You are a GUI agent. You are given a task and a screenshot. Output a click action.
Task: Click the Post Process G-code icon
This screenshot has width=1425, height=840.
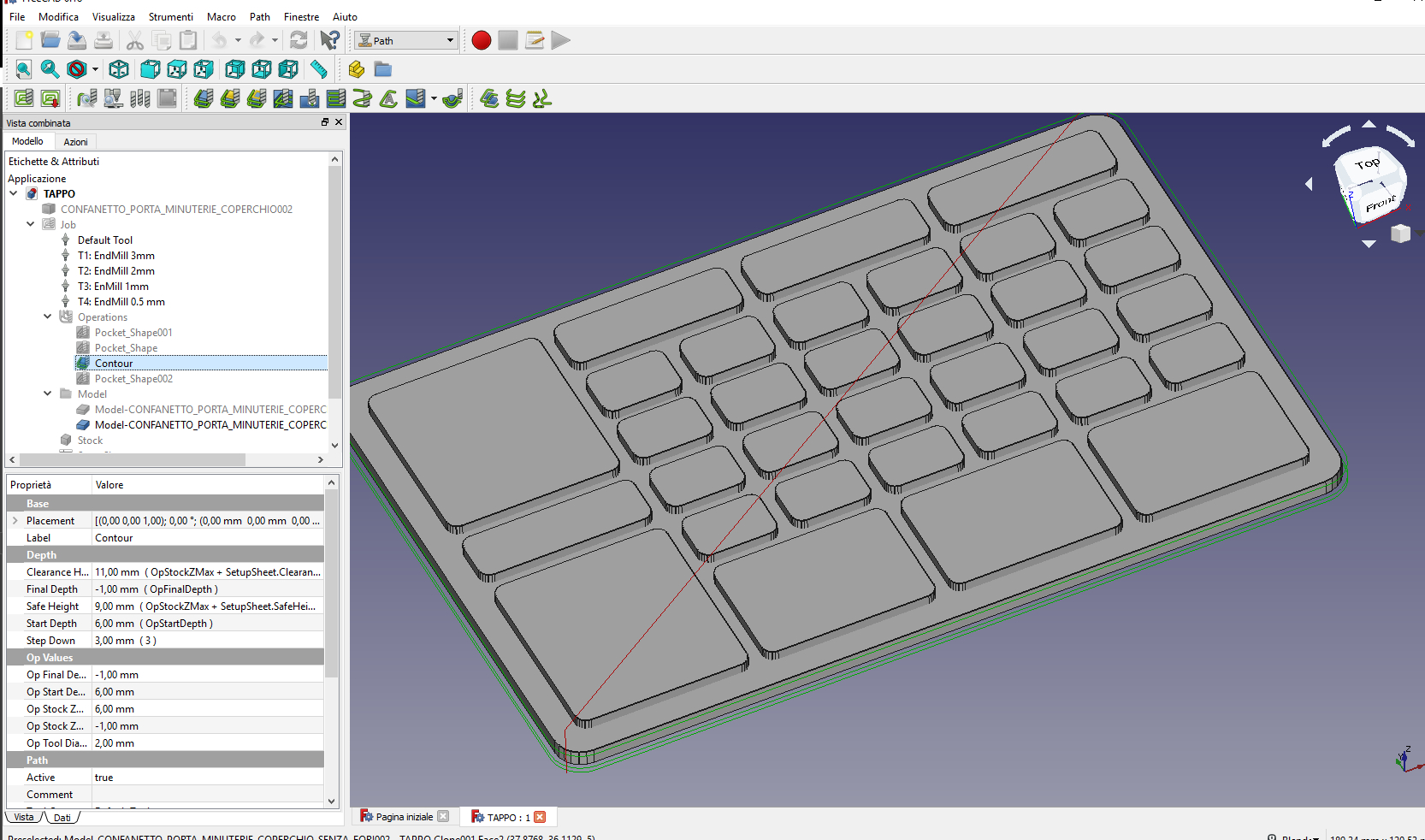click(x=50, y=98)
